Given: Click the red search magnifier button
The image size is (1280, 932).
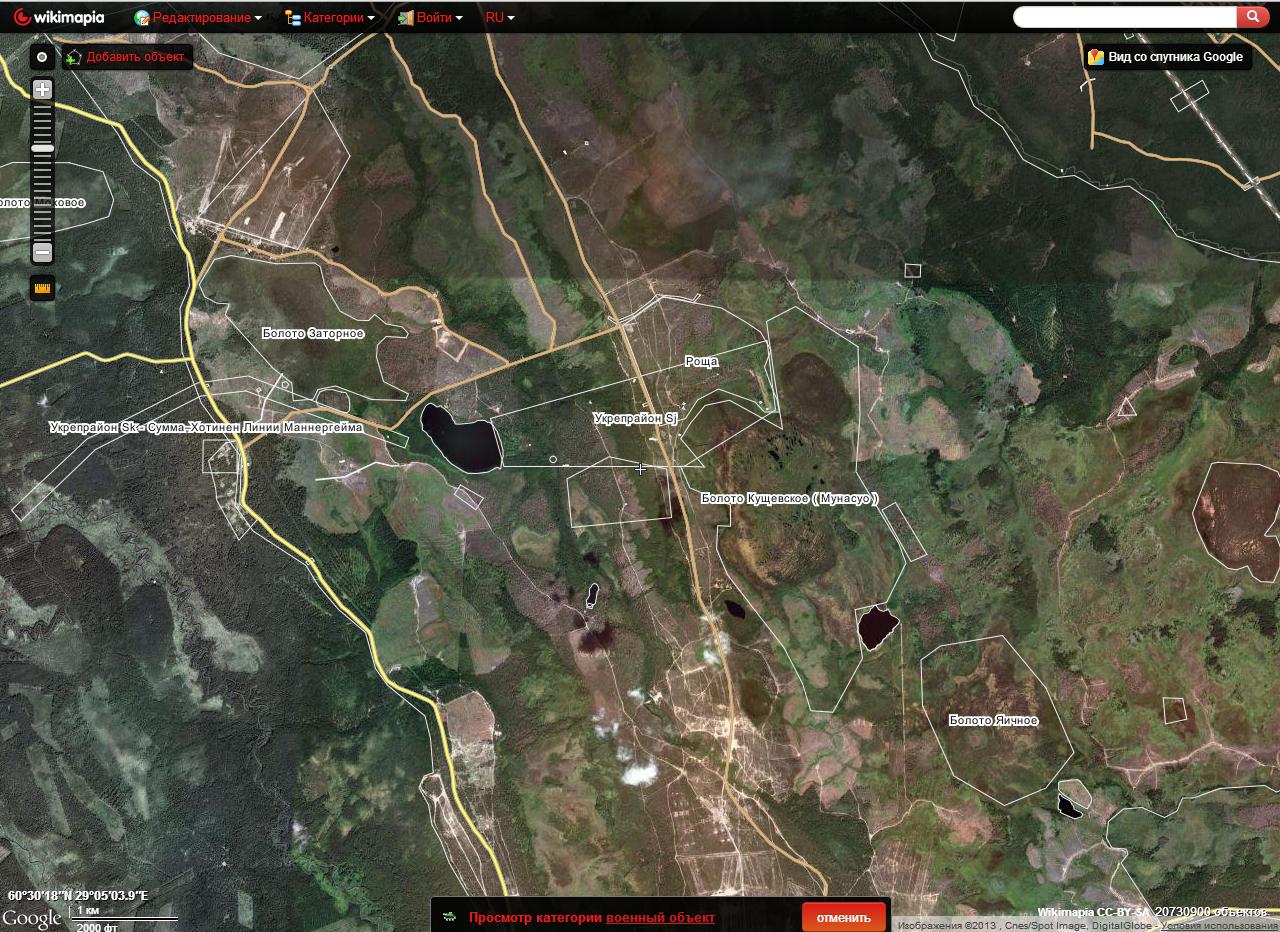Looking at the screenshot, I should point(1253,17).
